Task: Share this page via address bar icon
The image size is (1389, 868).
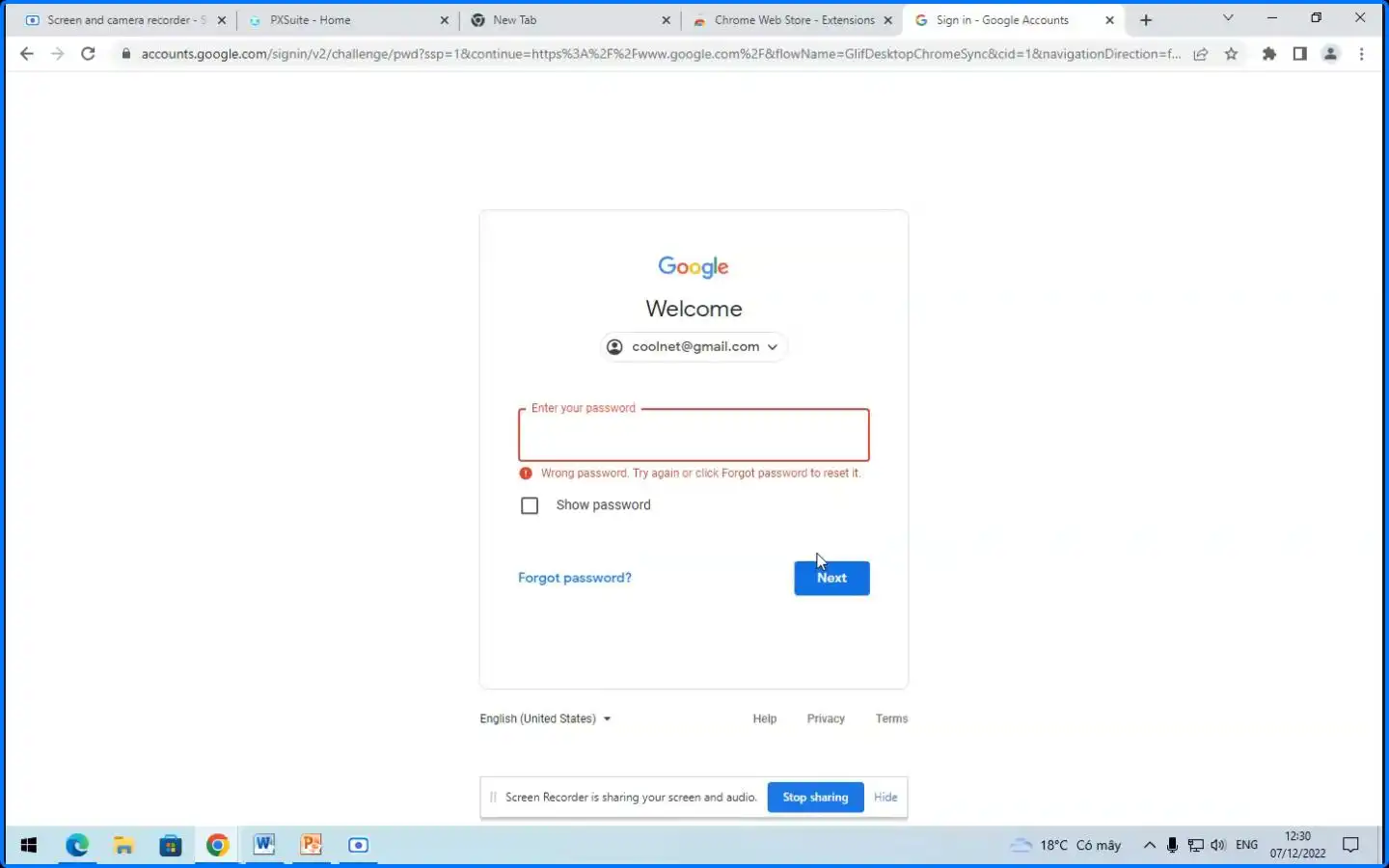Action: pos(1201,54)
